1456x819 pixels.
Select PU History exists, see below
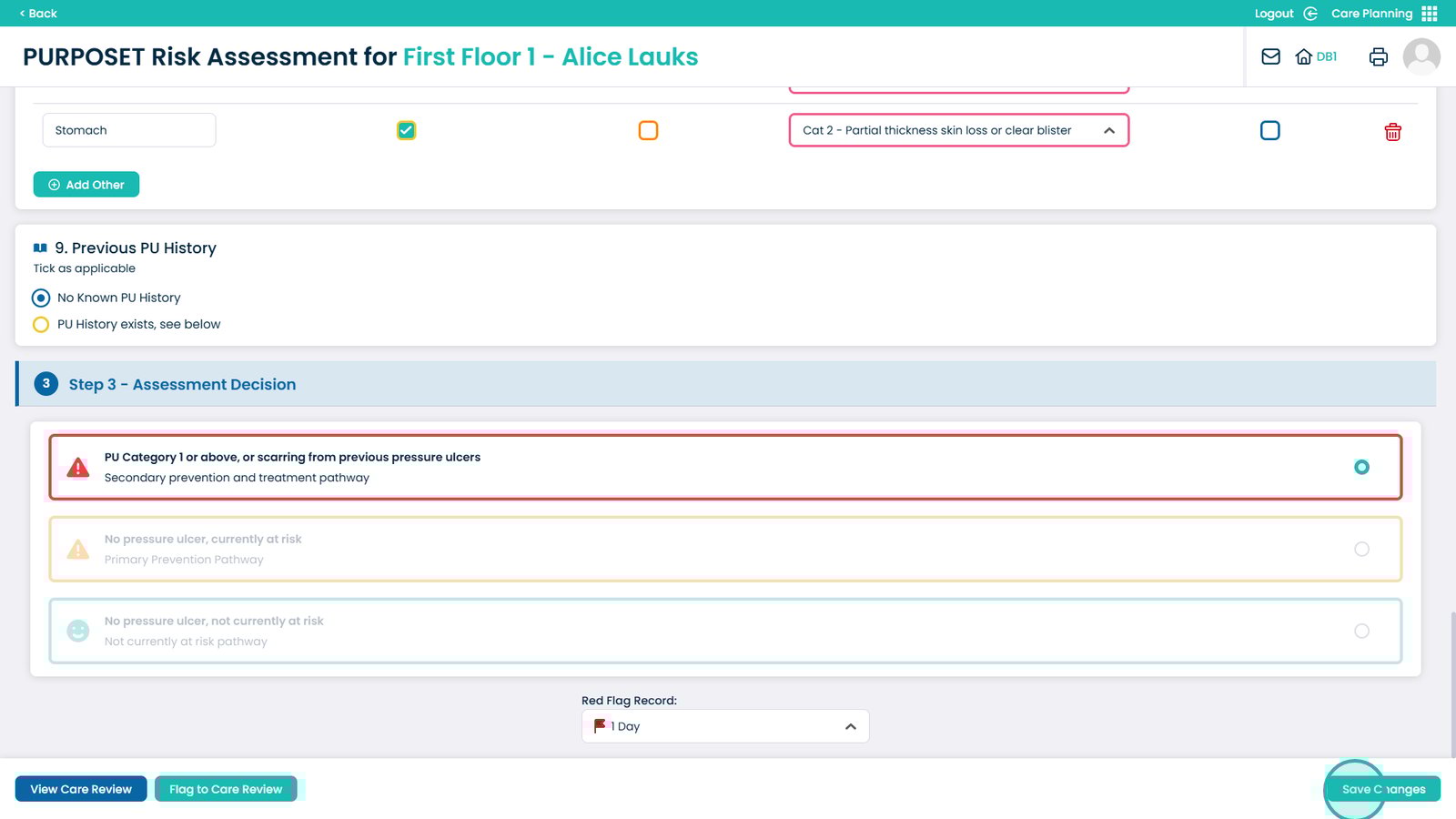point(41,325)
